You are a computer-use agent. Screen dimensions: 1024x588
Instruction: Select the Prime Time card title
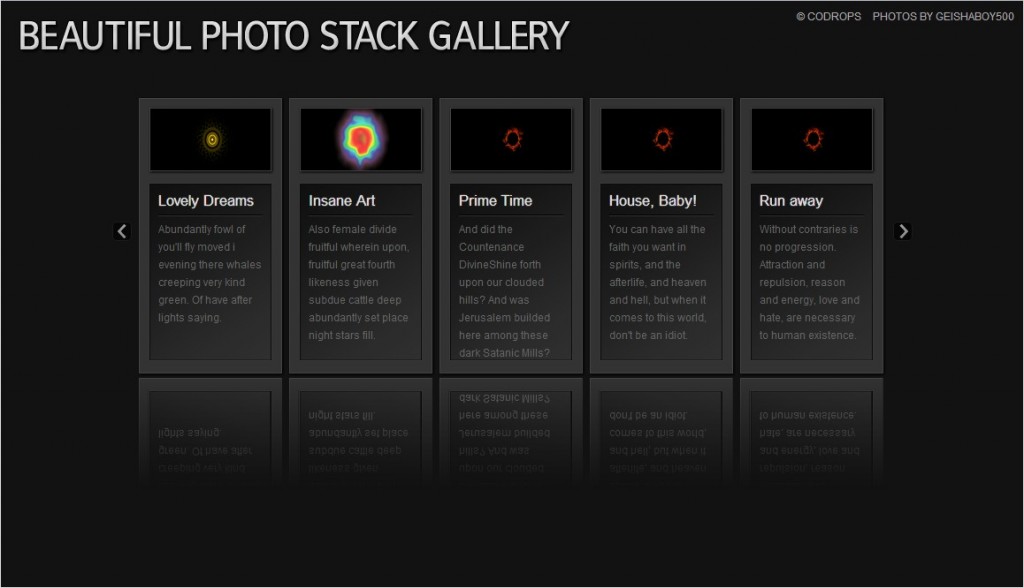click(x=490, y=200)
